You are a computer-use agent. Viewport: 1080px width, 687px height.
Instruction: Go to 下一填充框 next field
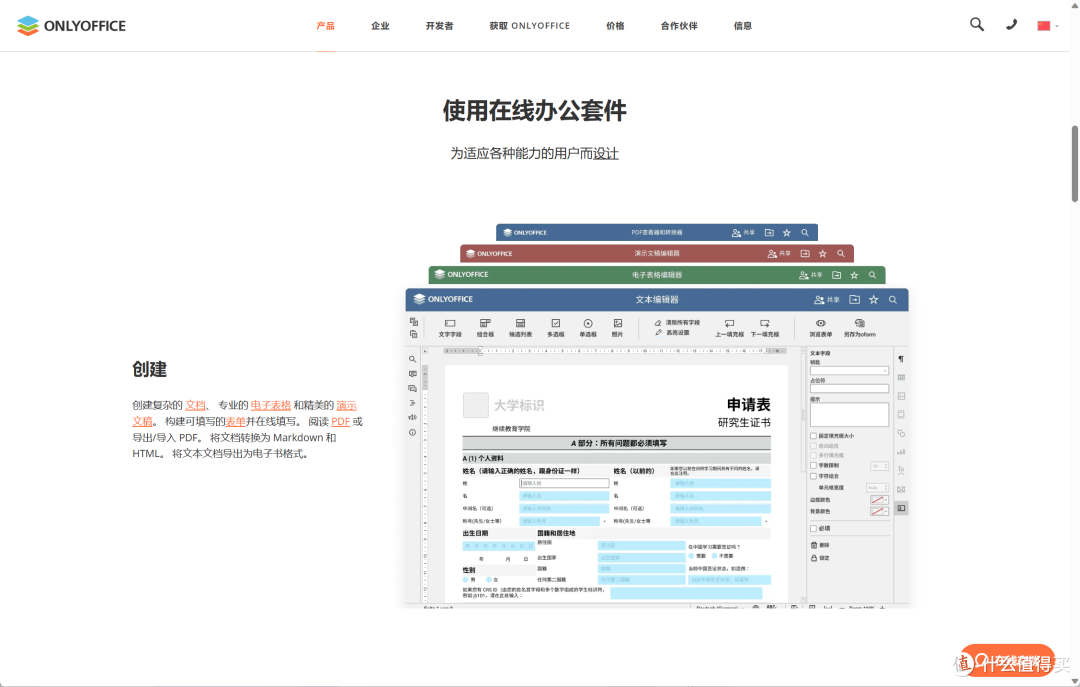[x=765, y=328]
